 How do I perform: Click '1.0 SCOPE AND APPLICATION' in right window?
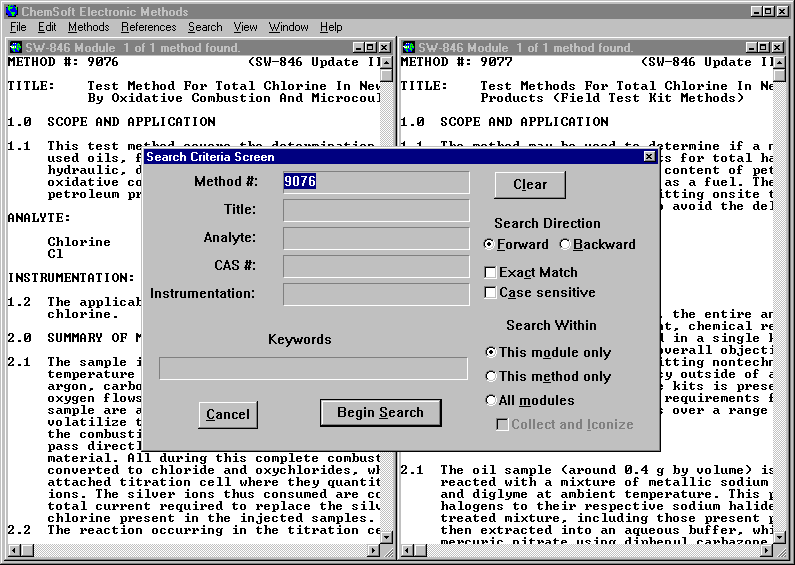(x=504, y=122)
